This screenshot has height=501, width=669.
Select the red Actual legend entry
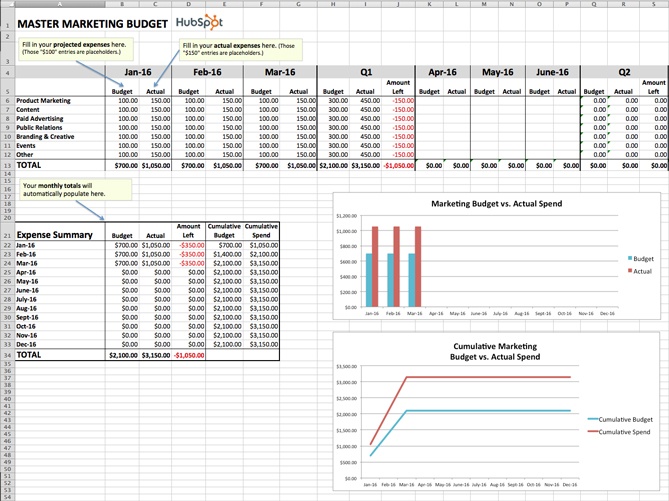tap(640, 271)
